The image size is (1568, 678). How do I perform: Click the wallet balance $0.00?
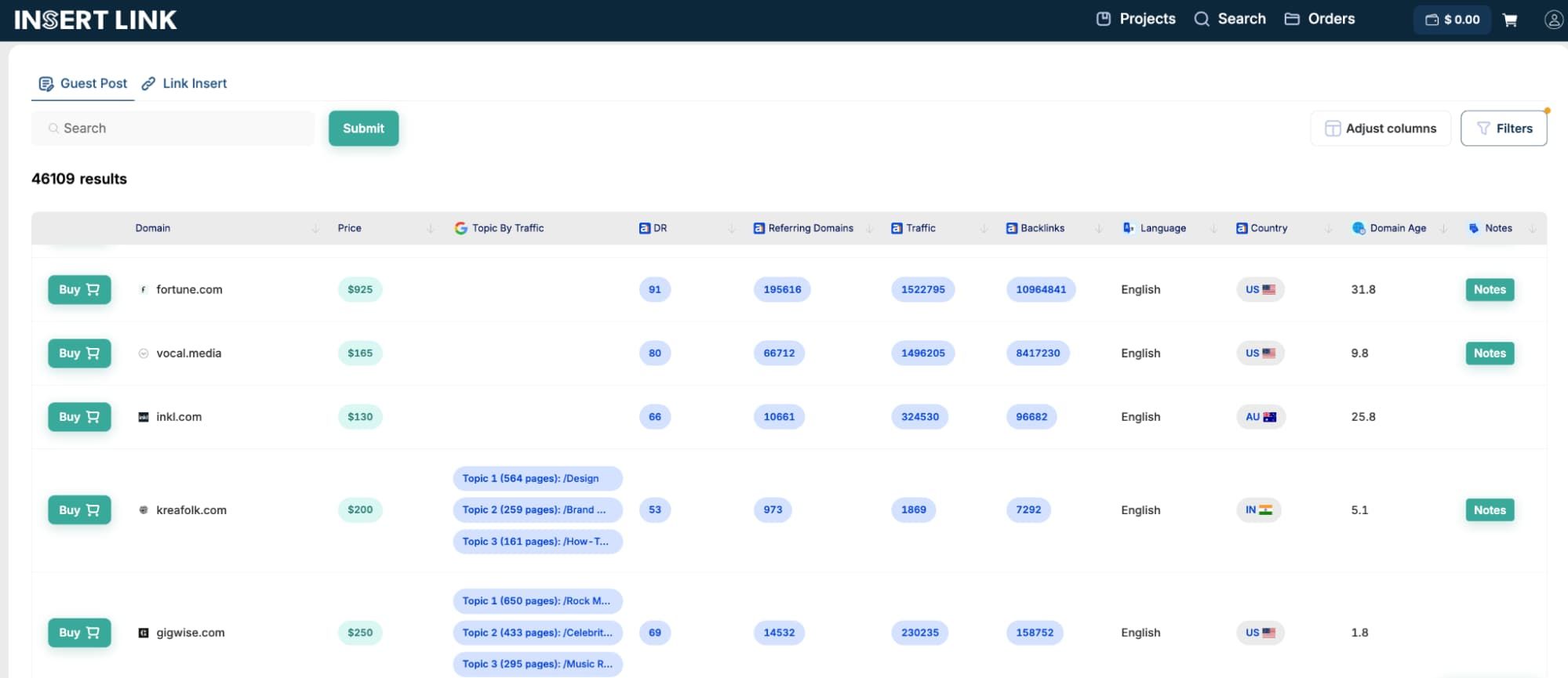(1452, 20)
